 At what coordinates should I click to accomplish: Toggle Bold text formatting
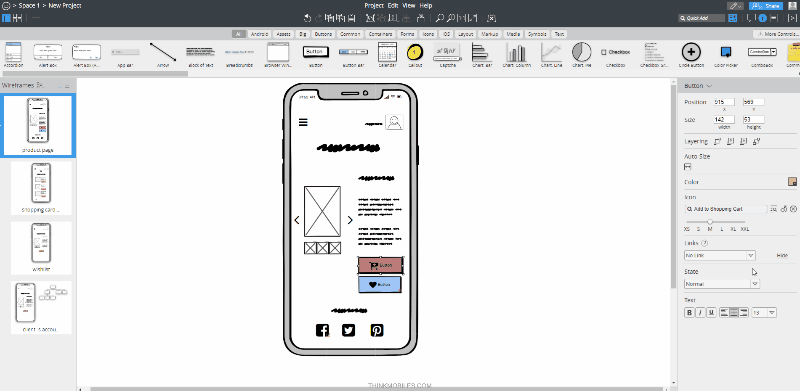click(x=689, y=313)
